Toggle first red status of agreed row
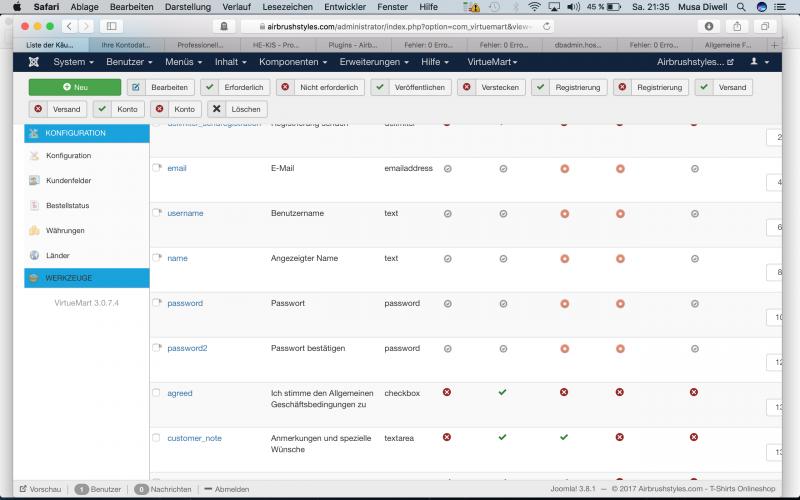 [447, 392]
